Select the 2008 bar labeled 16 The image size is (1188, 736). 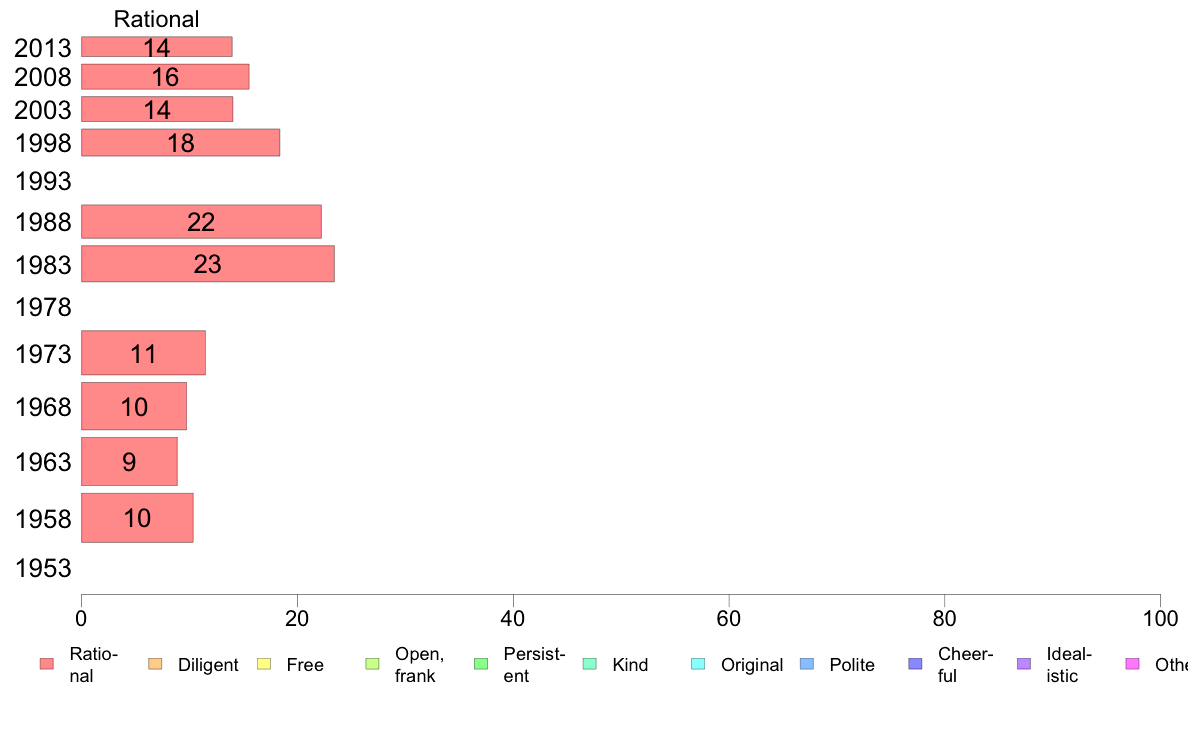pyautogui.click(x=165, y=77)
